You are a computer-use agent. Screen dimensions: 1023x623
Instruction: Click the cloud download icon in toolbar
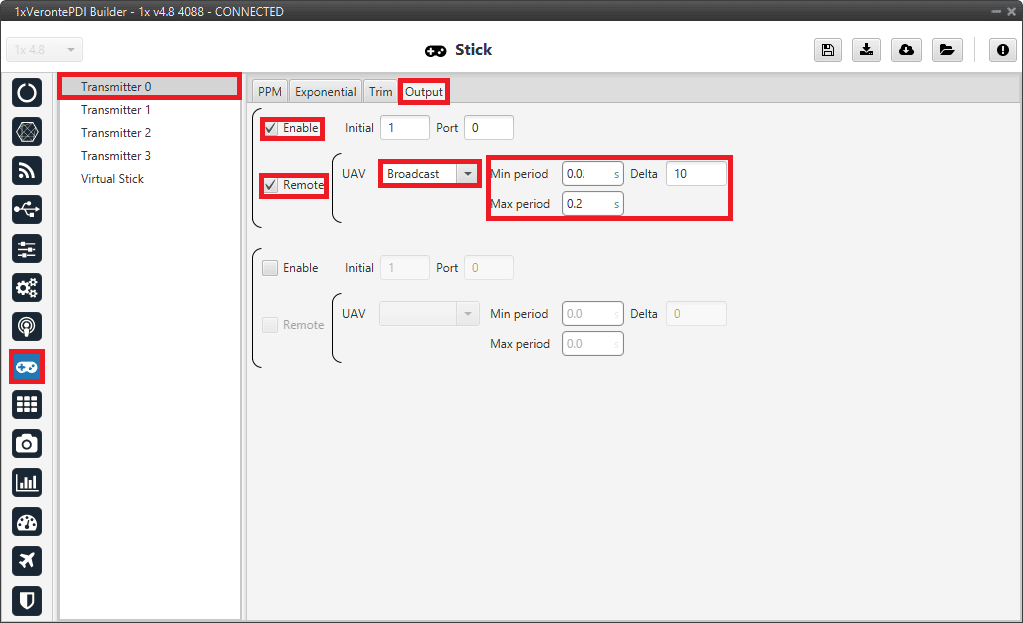pos(906,51)
